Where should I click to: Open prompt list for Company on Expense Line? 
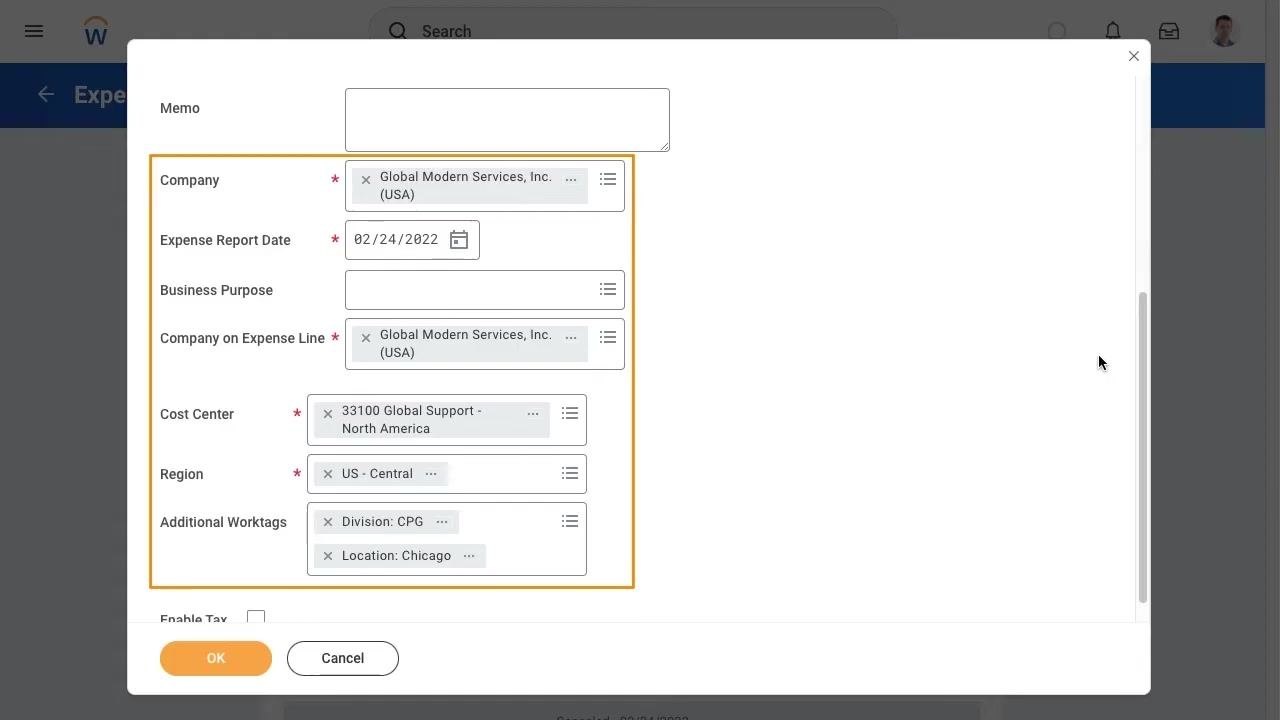click(608, 337)
